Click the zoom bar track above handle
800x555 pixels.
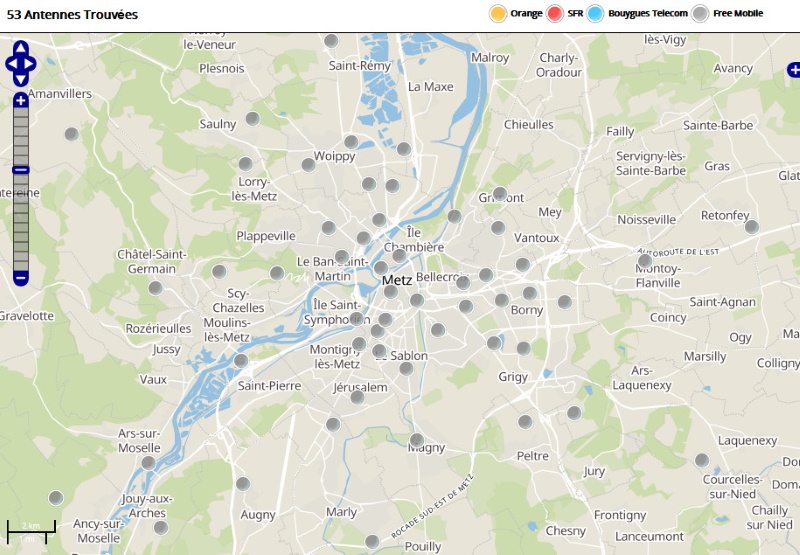tap(20, 137)
